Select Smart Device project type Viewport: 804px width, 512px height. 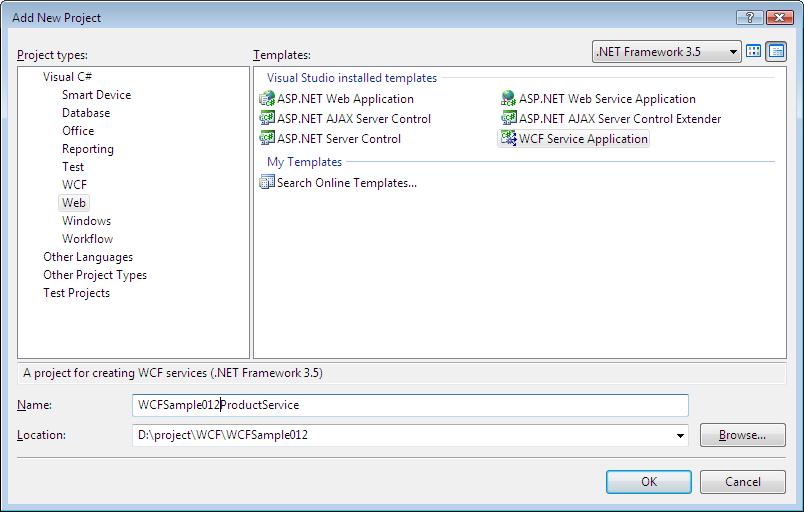(96, 95)
